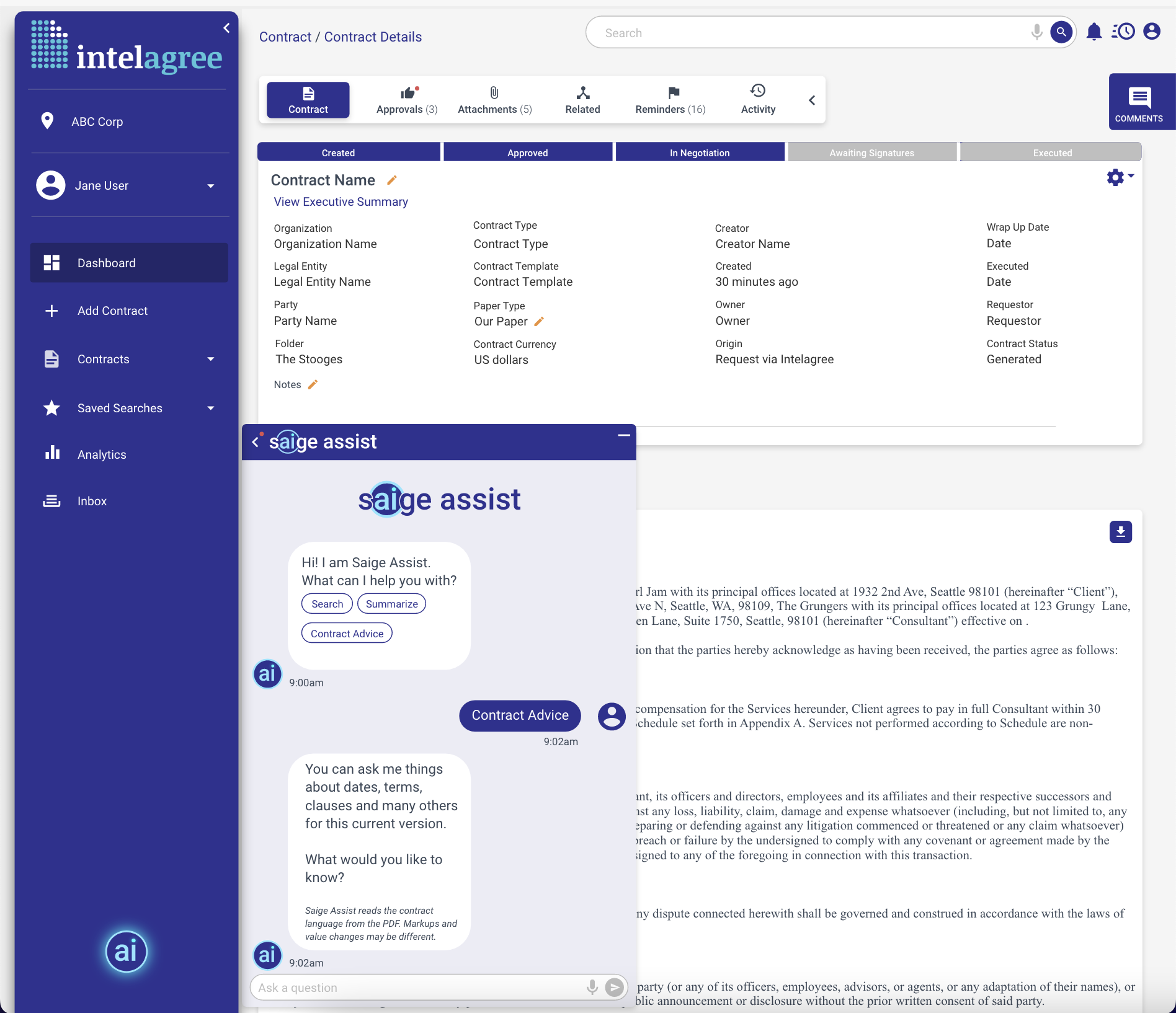Click the document download icon
This screenshot has height=1013, width=1176.
coord(1120,532)
